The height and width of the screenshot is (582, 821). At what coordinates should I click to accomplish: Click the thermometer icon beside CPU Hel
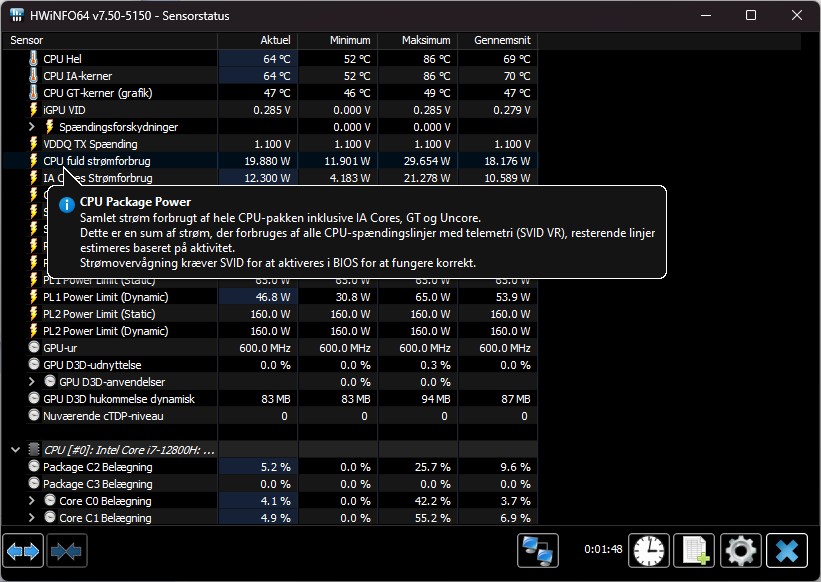(x=33, y=59)
